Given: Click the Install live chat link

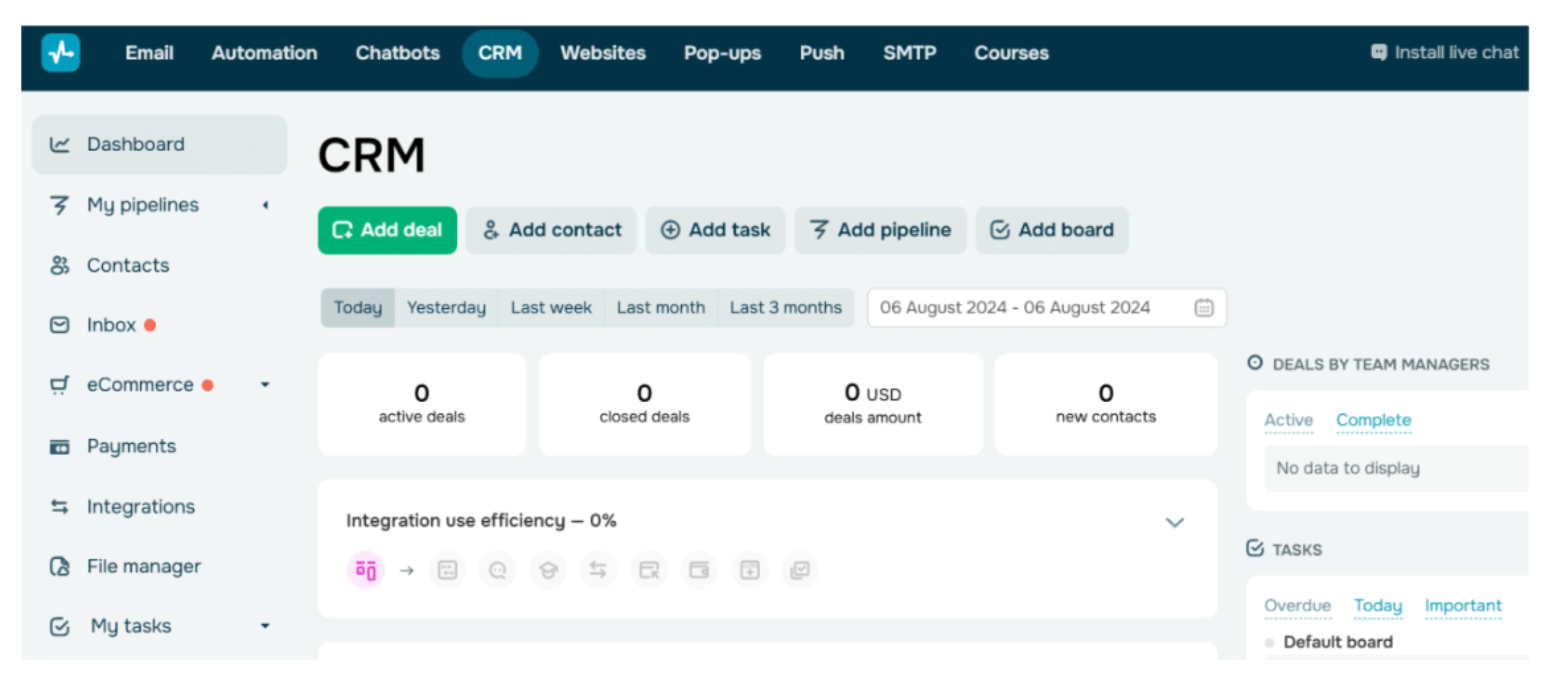Looking at the screenshot, I should 1443,53.
